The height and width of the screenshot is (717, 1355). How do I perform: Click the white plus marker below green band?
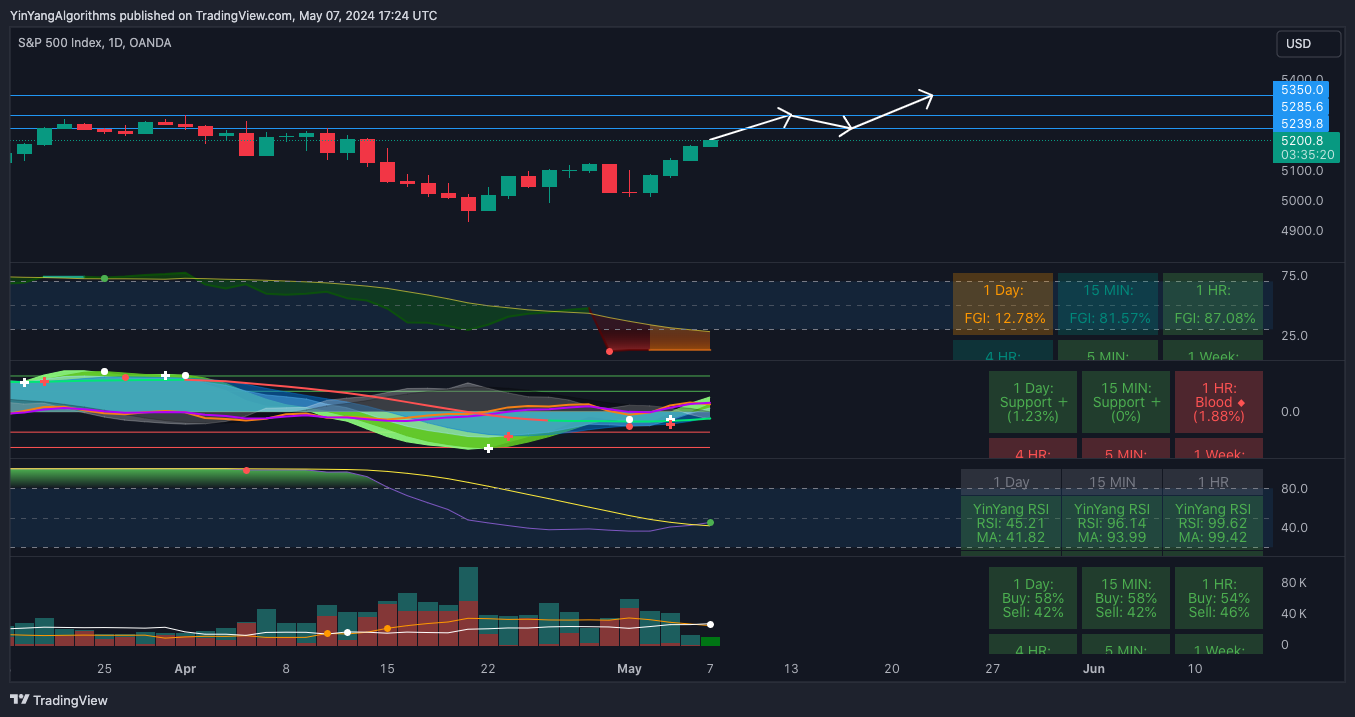tap(488, 448)
